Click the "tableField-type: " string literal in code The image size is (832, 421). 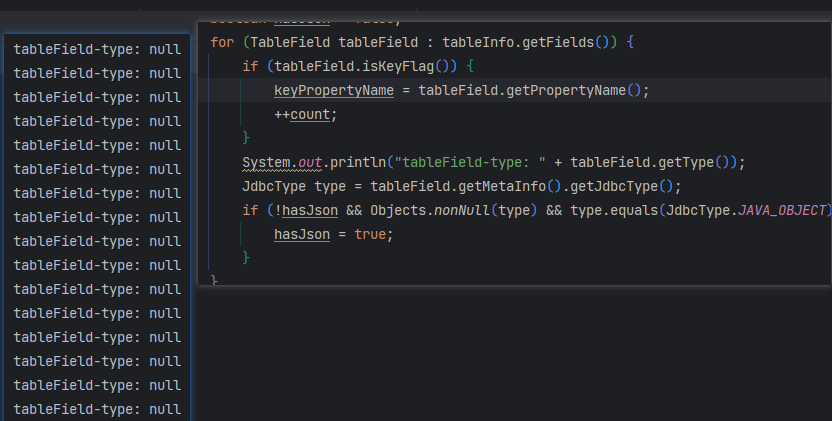click(470, 162)
